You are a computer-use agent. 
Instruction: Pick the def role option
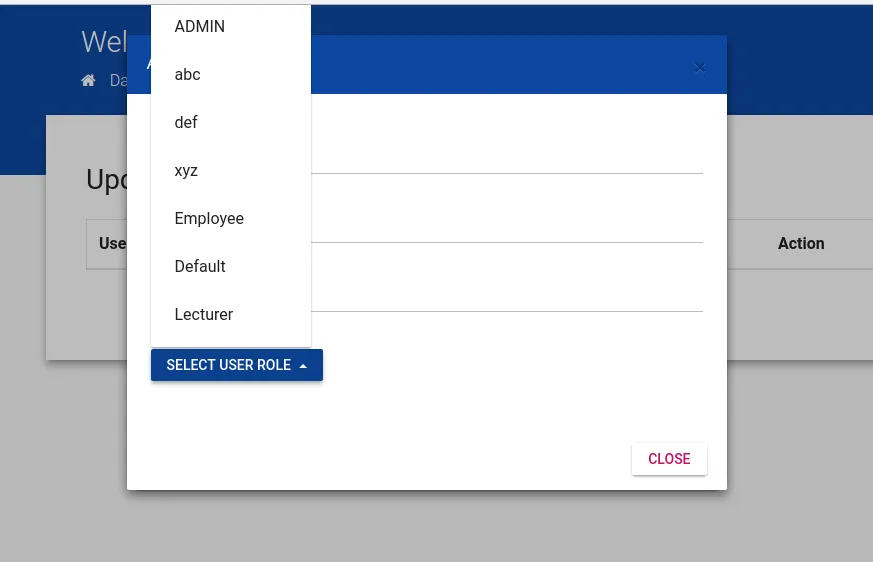tap(186, 123)
